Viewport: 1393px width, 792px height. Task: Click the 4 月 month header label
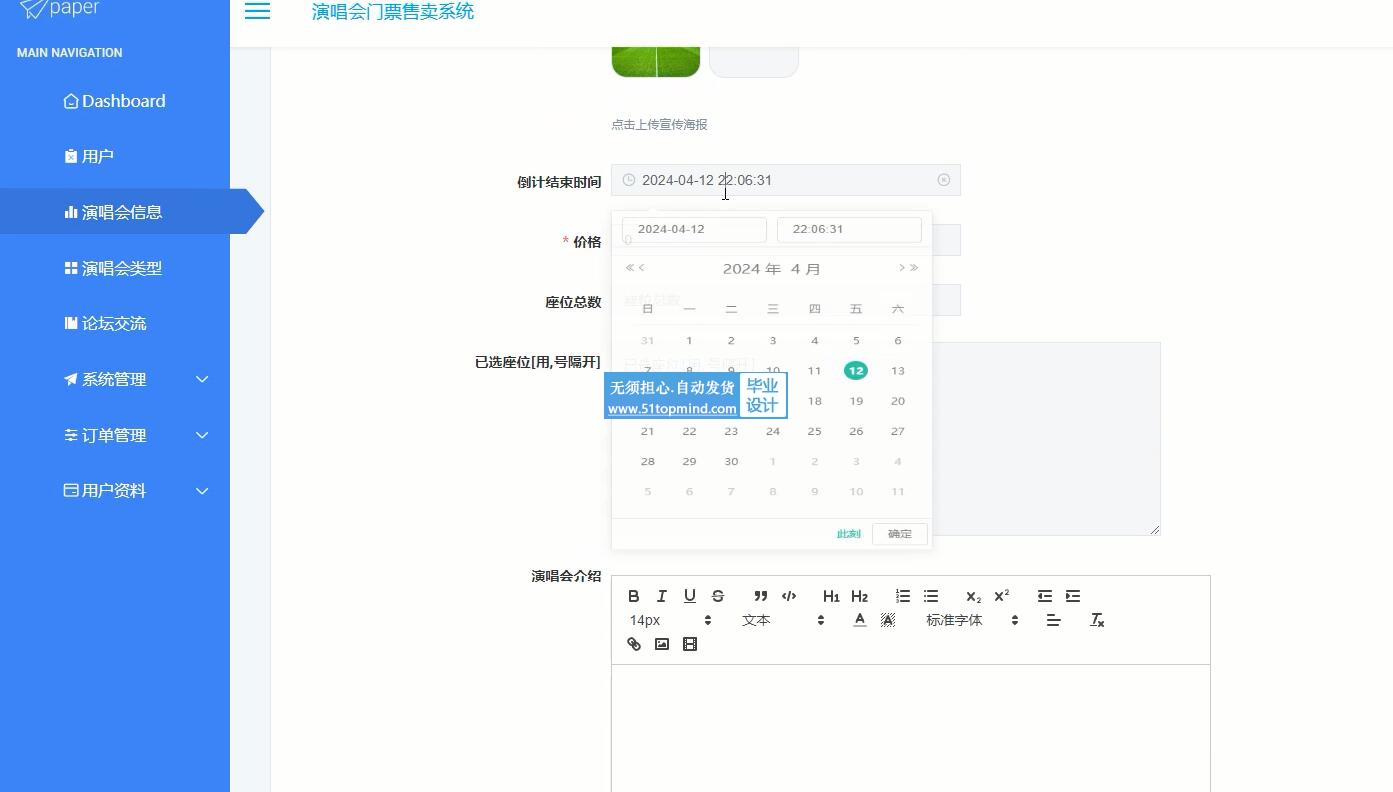806,268
